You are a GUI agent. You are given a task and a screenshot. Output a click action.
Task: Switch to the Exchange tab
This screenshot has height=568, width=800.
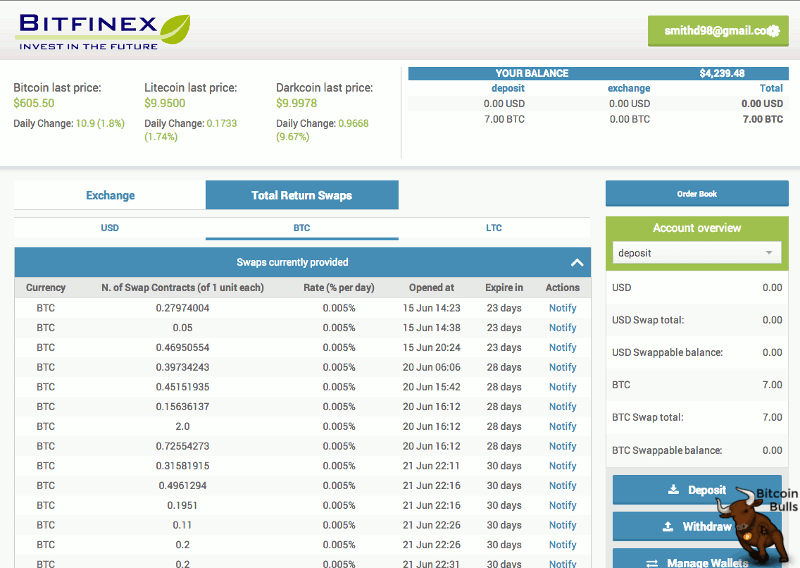pos(110,195)
